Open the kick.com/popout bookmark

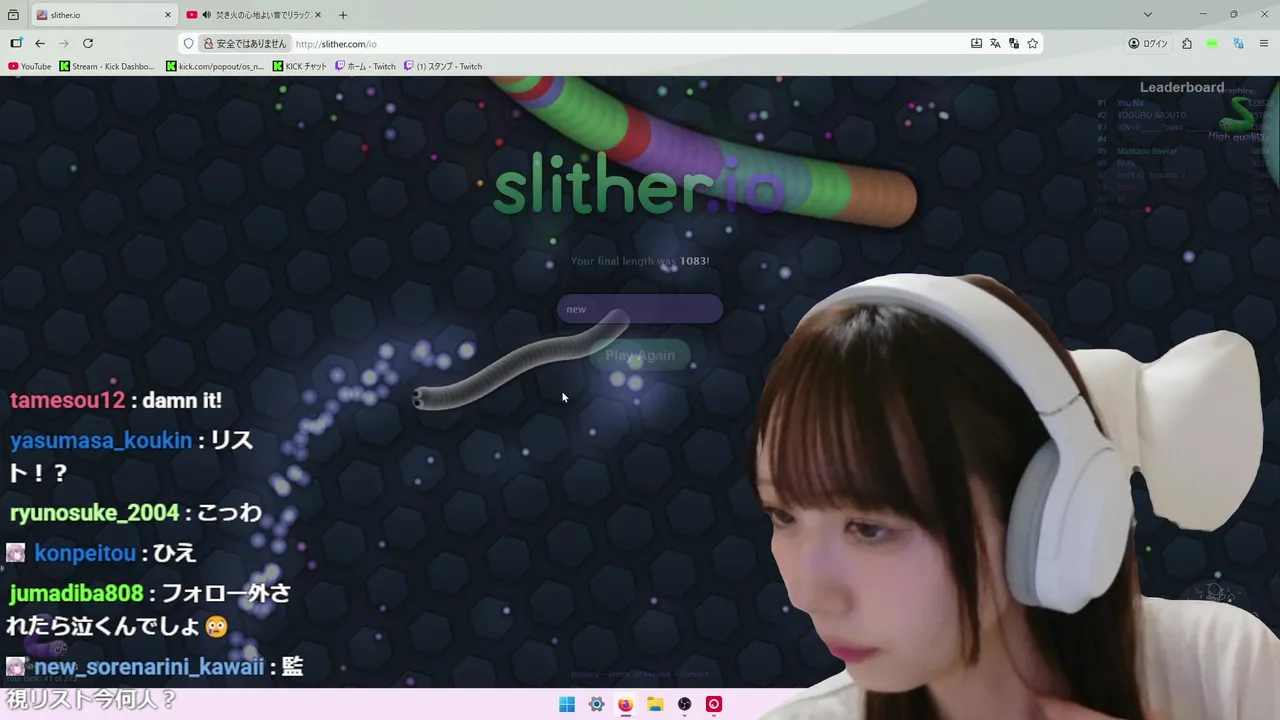point(215,66)
